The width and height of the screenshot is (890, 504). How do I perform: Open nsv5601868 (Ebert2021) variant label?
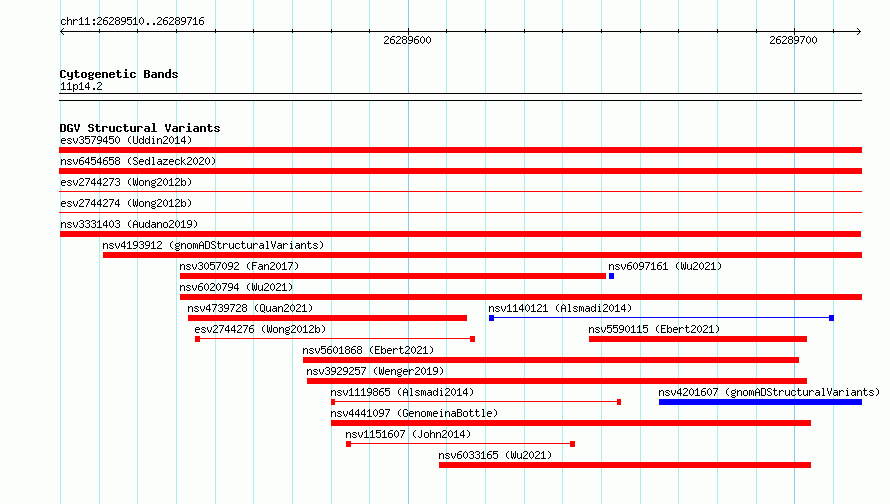[x=368, y=350]
